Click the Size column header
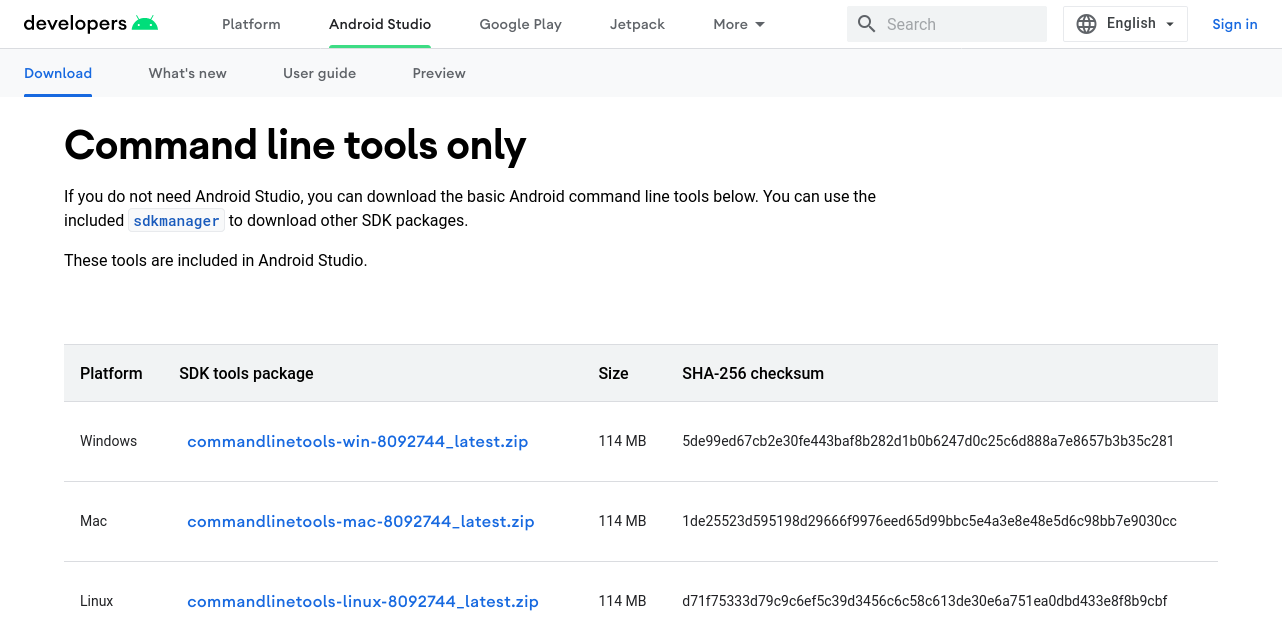 pos(613,373)
